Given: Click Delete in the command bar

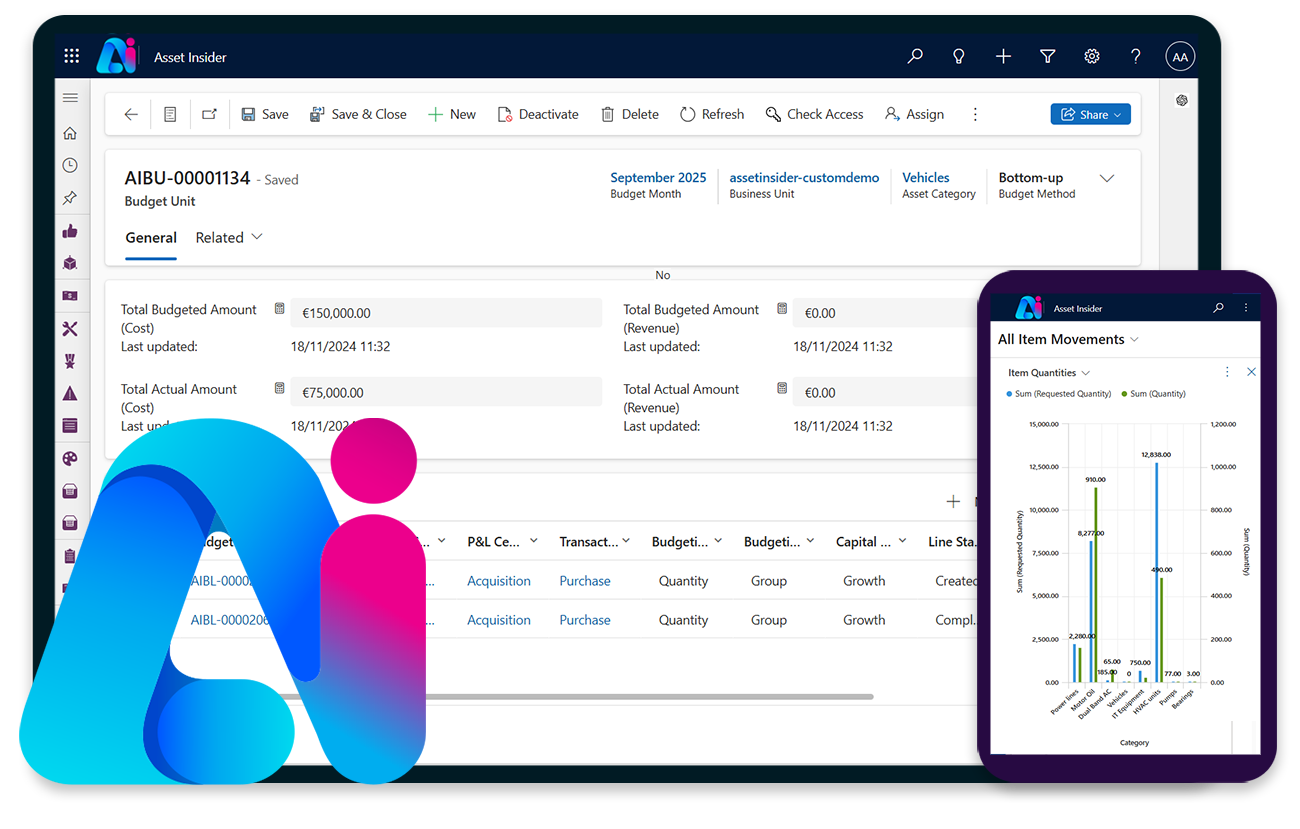Looking at the screenshot, I should tap(630, 114).
